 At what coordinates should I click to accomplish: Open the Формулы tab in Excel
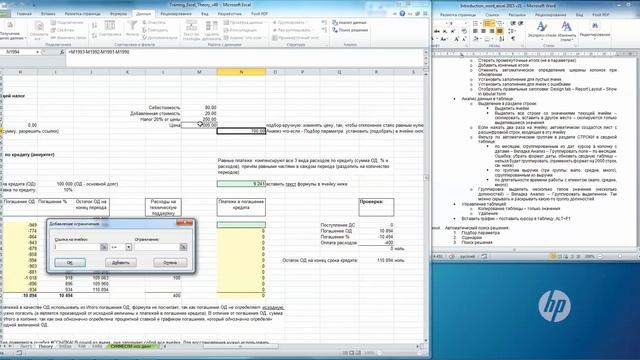click(118, 13)
